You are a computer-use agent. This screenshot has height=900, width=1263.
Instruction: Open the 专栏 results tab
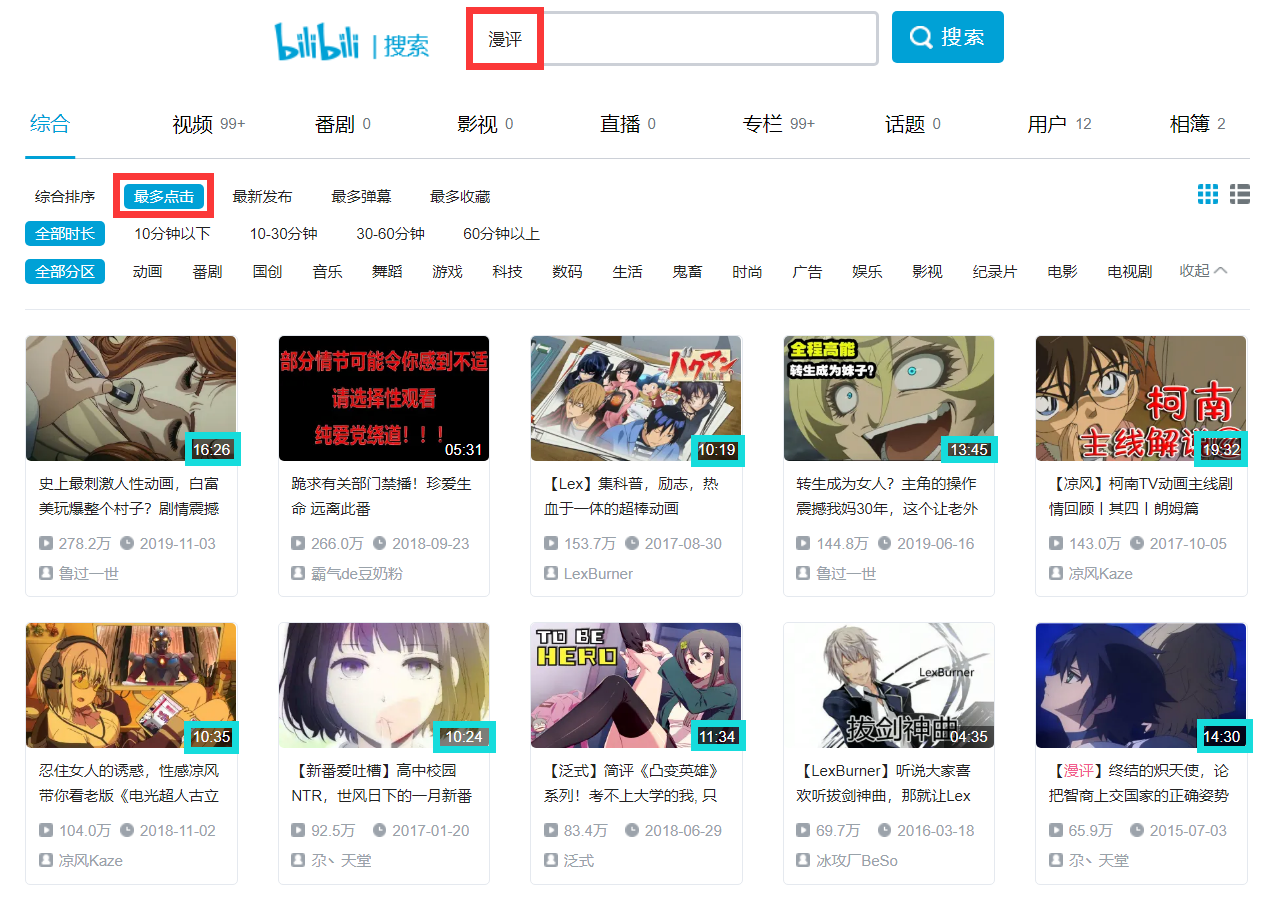point(779,124)
